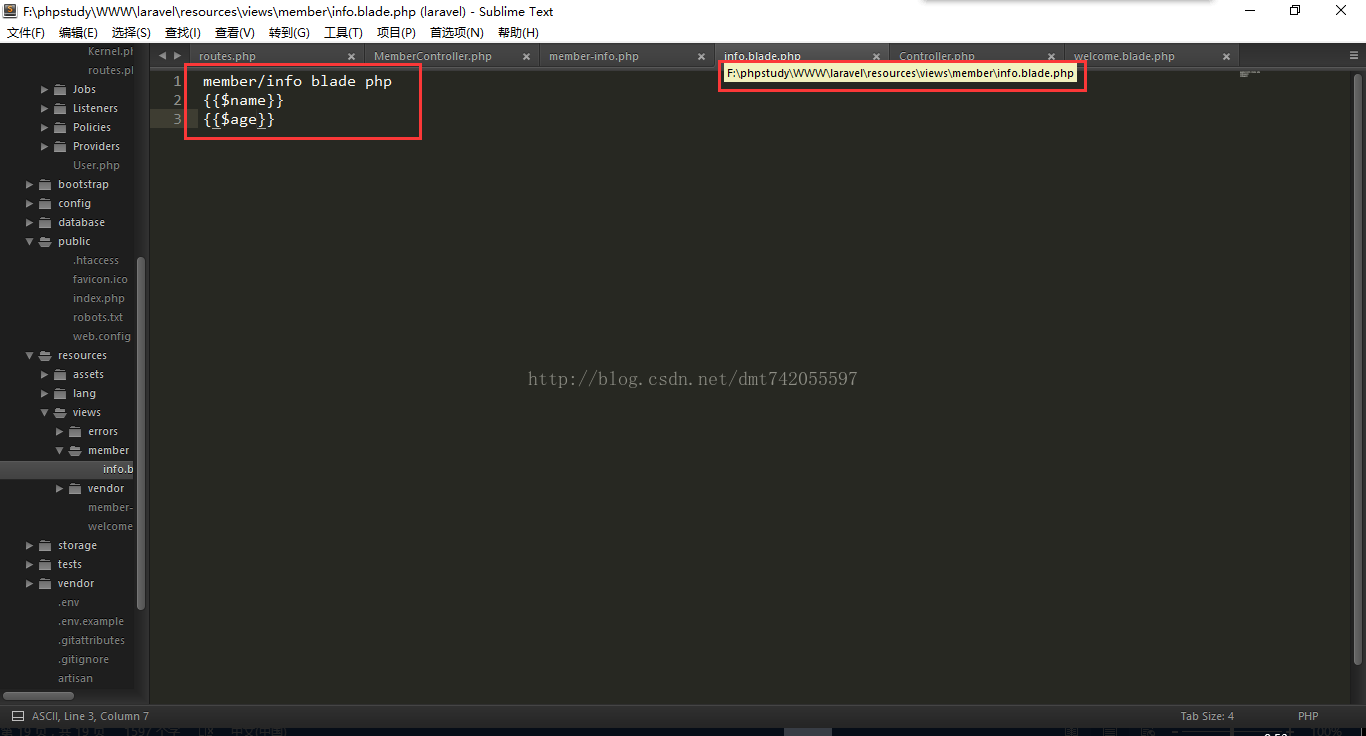Expand the Listeners folder

coord(45,108)
